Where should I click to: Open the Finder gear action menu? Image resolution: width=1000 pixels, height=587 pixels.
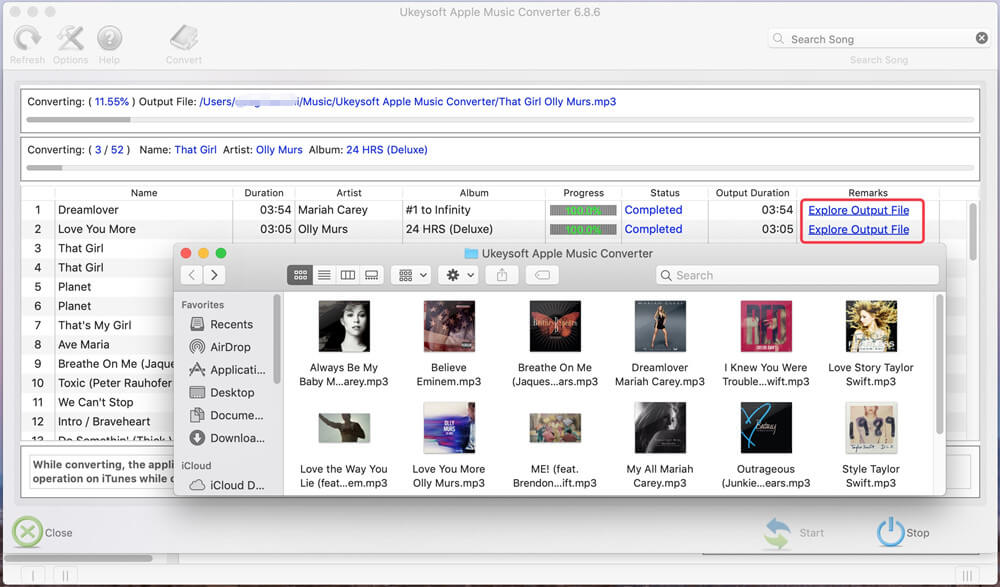point(458,275)
